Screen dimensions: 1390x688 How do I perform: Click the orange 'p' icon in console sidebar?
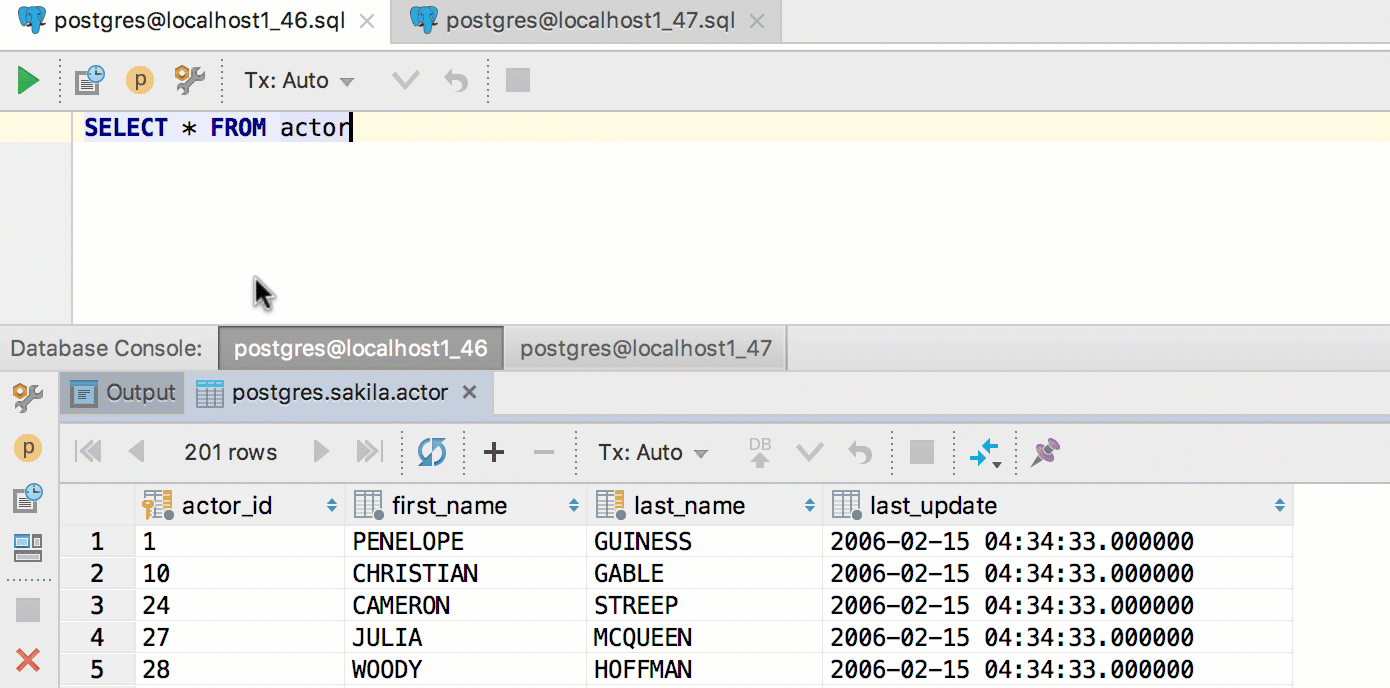(27, 448)
